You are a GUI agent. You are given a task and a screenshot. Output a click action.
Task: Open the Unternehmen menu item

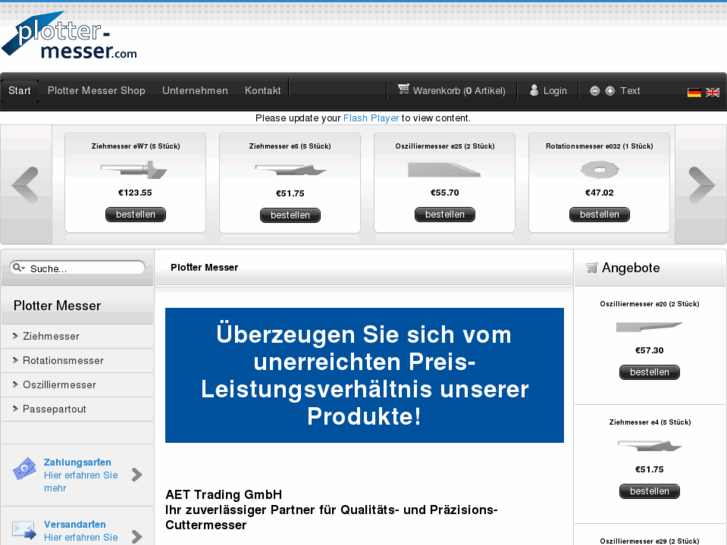point(195,91)
